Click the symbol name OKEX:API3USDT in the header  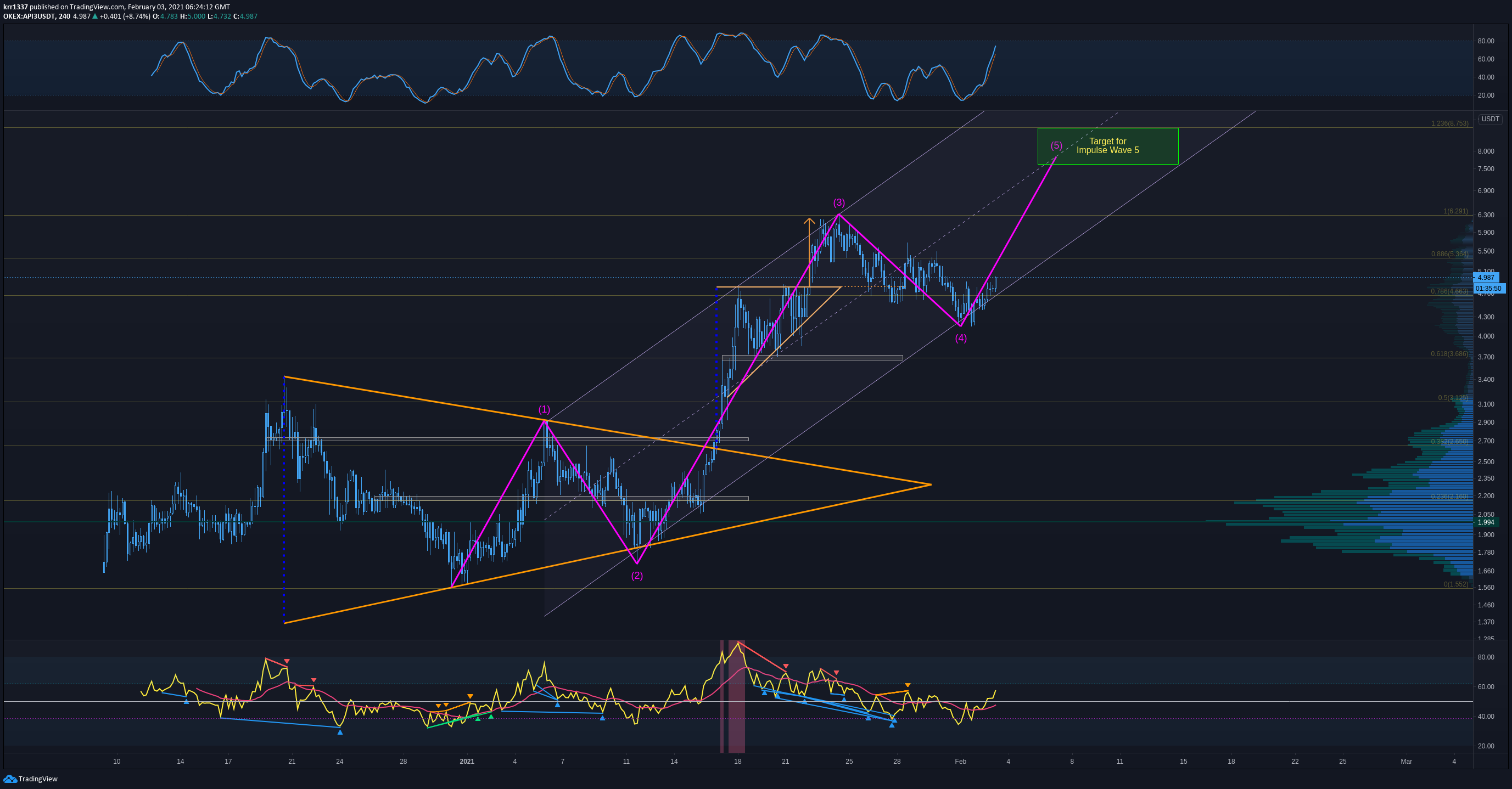click(x=29, y=16)
